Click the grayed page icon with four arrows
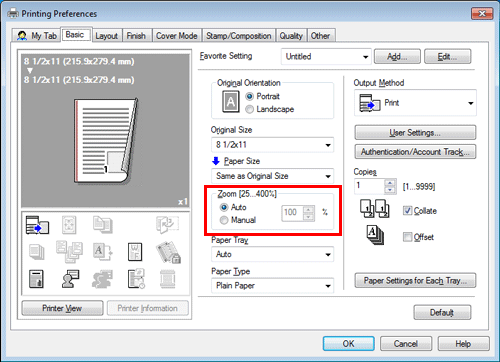500x362 pixels. coord(69,224)
